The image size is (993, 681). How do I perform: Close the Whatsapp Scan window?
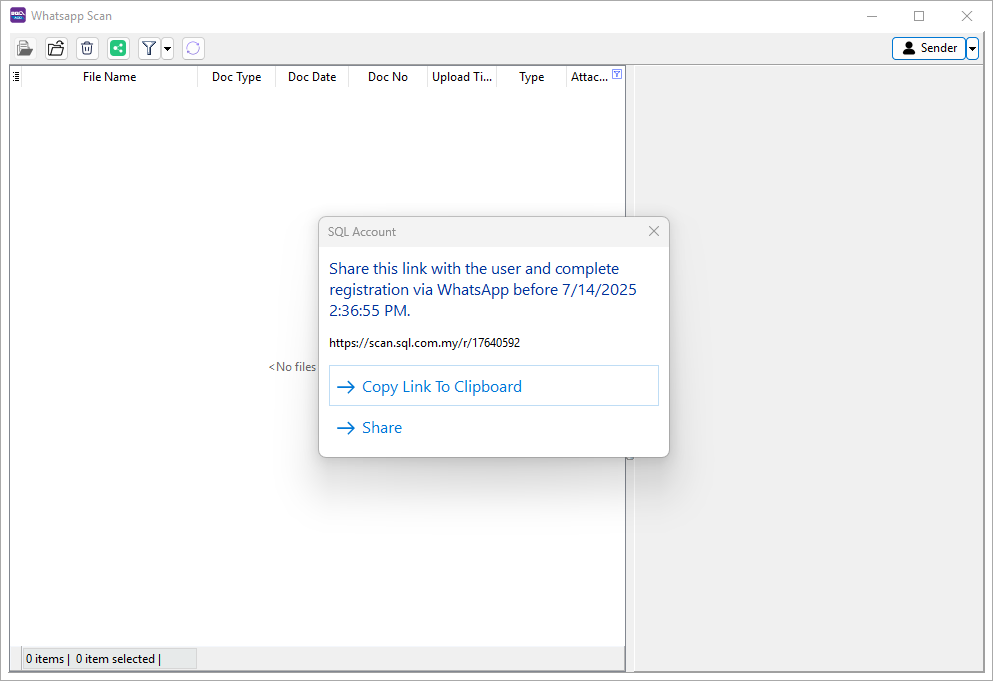pos(966,16)
